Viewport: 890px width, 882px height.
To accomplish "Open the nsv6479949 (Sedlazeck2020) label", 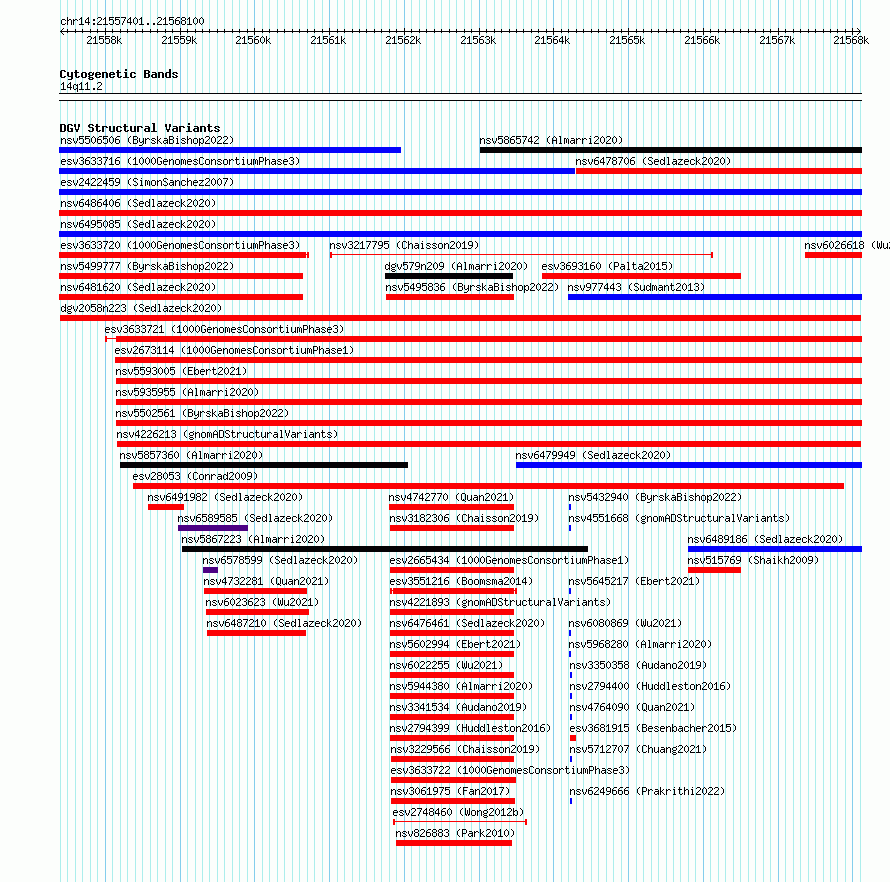I will click(x=593, y=455).
